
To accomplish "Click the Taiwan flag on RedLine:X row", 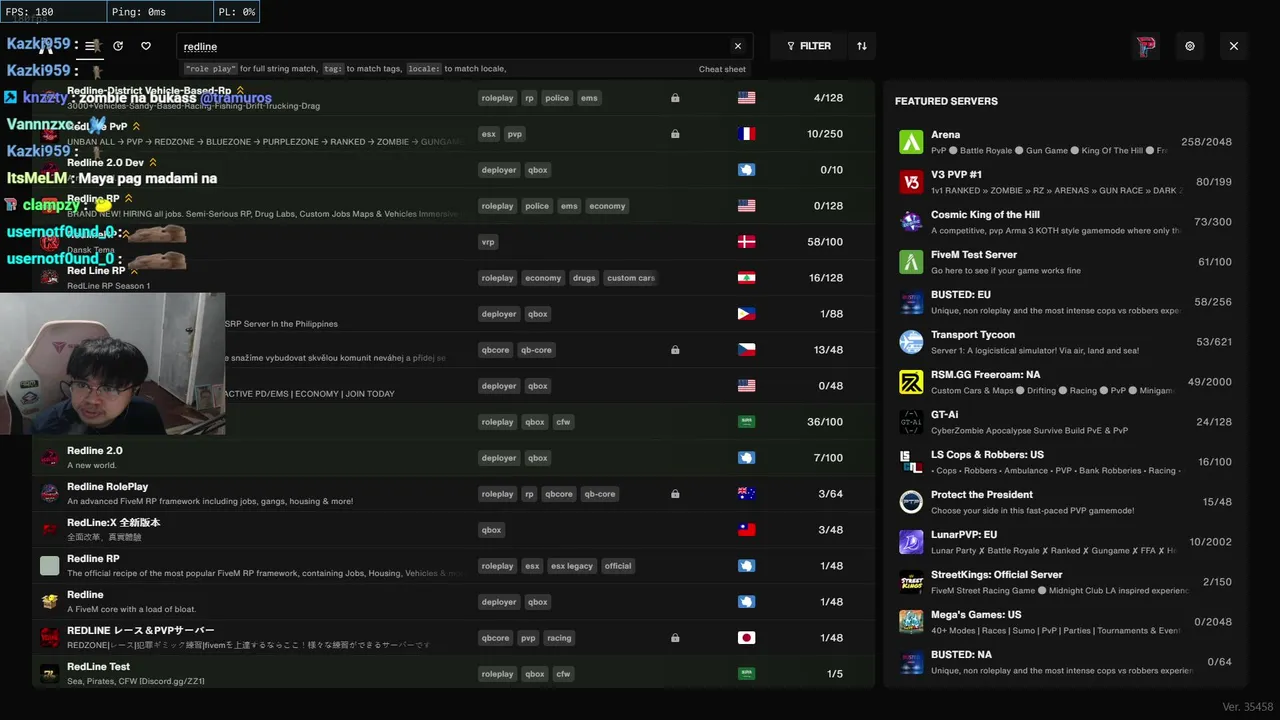I will [x=746, y=530].
